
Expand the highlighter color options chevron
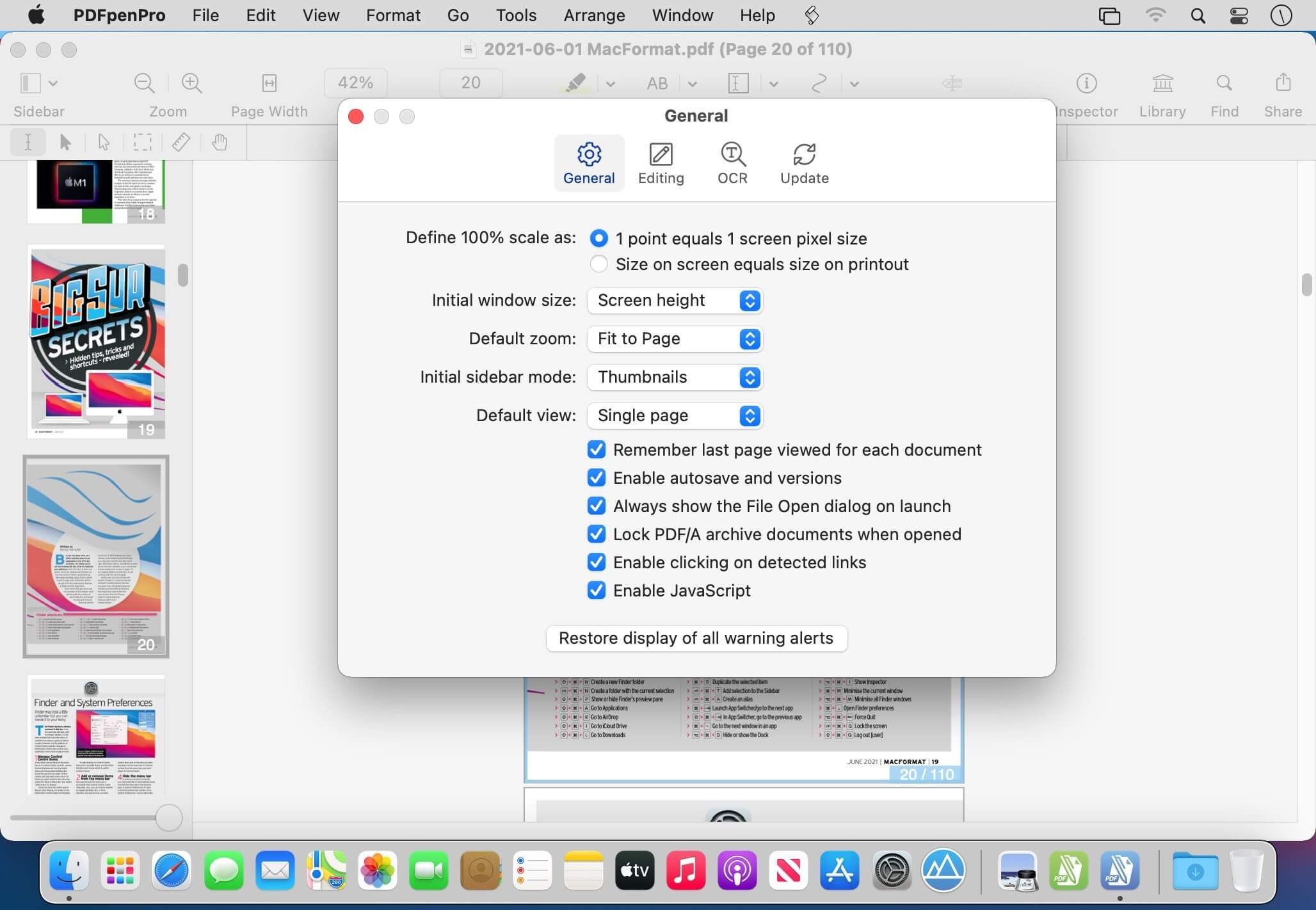click(x=610, y=84)
